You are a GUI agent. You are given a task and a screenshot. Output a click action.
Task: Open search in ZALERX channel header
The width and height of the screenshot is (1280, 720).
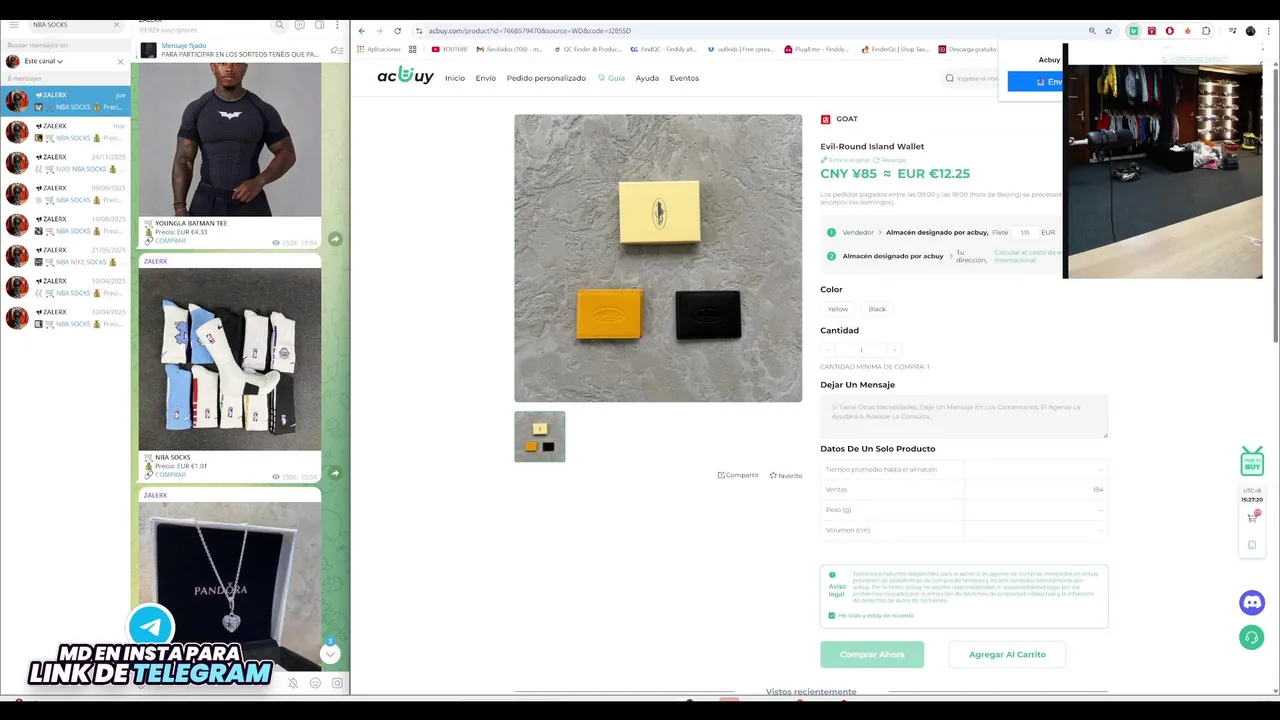(x=280, y=25)
